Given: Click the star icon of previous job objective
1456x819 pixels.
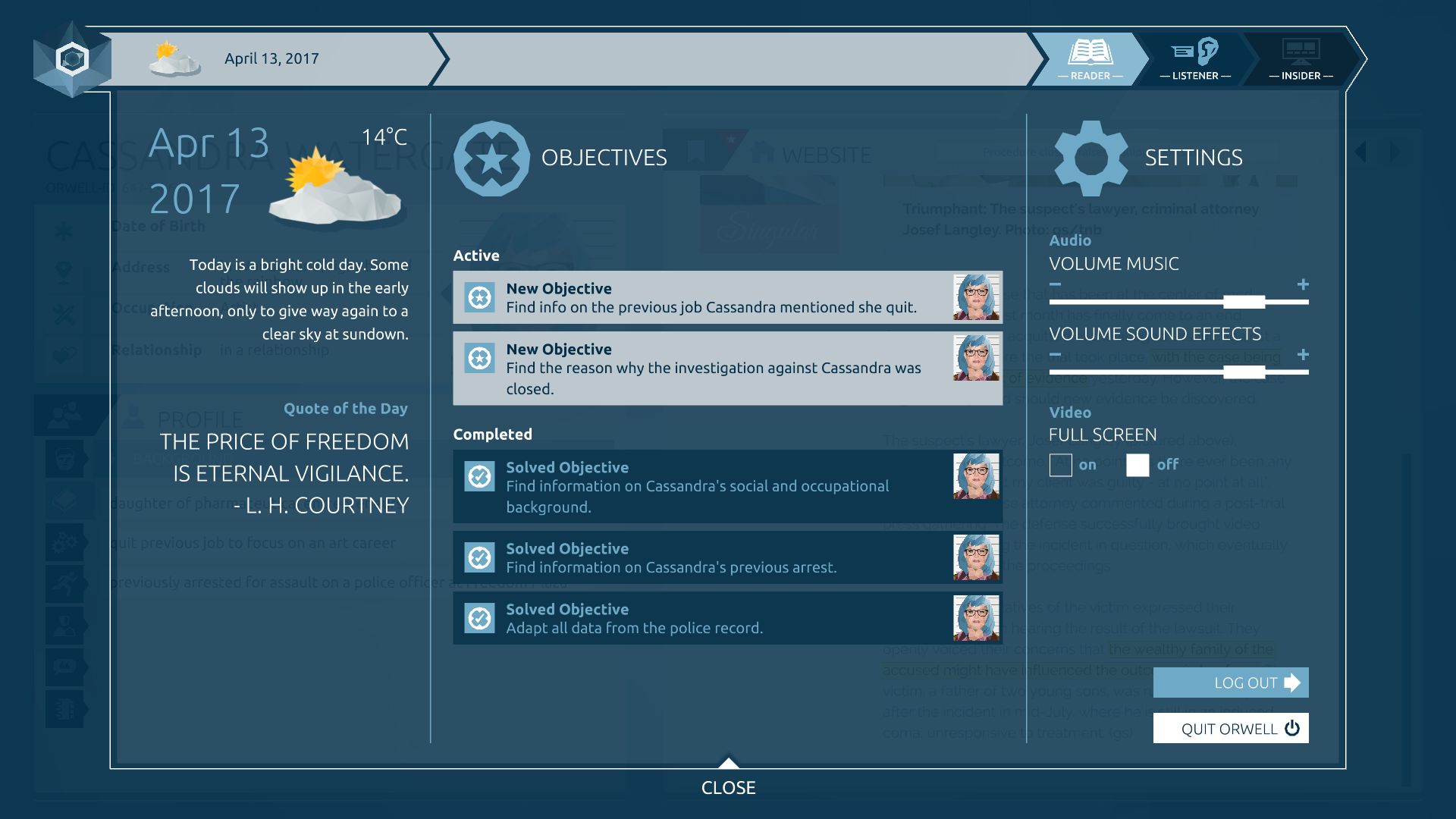Looking at the screenshot, I should pyautogui.click(x=479, y=297).
